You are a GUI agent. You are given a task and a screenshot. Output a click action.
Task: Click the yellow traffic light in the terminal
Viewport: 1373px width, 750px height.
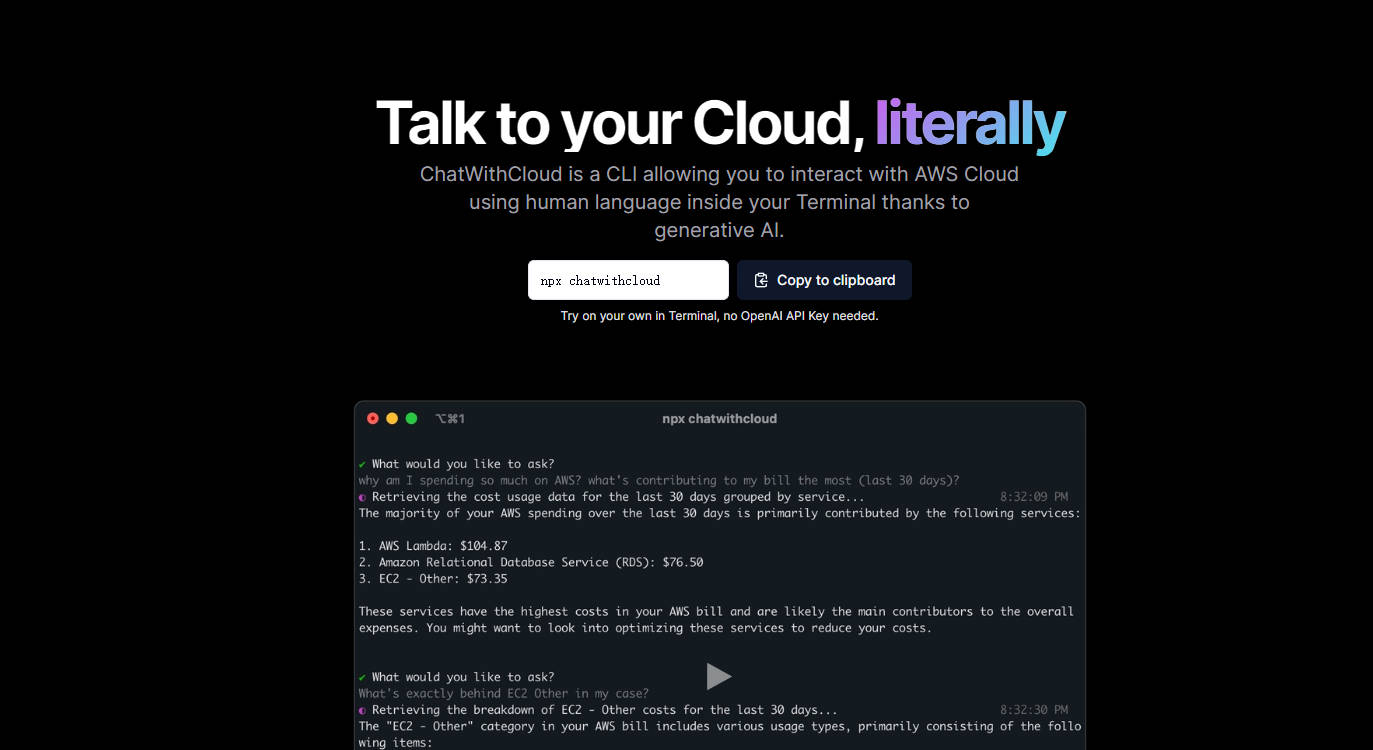[x=392, y=418]
